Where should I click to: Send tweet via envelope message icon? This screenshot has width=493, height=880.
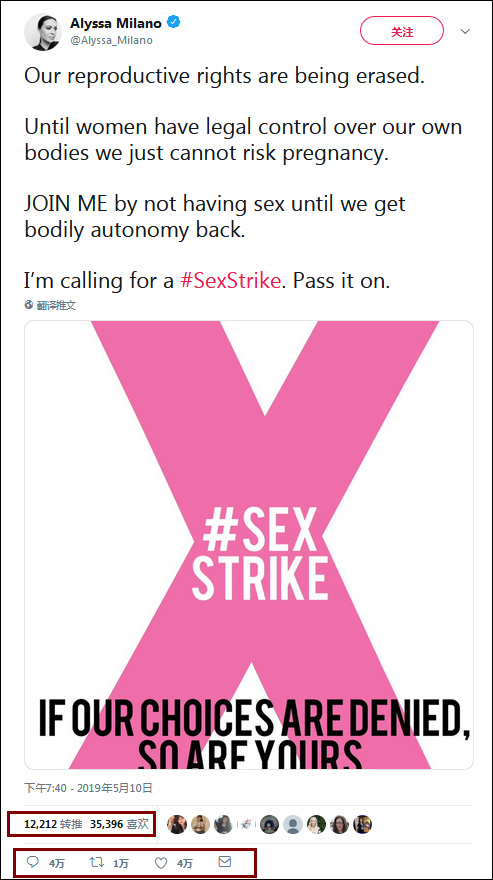coord(225,861)
